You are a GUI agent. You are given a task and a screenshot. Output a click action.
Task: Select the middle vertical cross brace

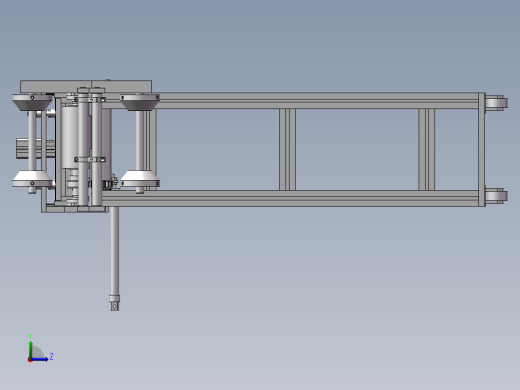pyautogui.click(x=287, y=149)
